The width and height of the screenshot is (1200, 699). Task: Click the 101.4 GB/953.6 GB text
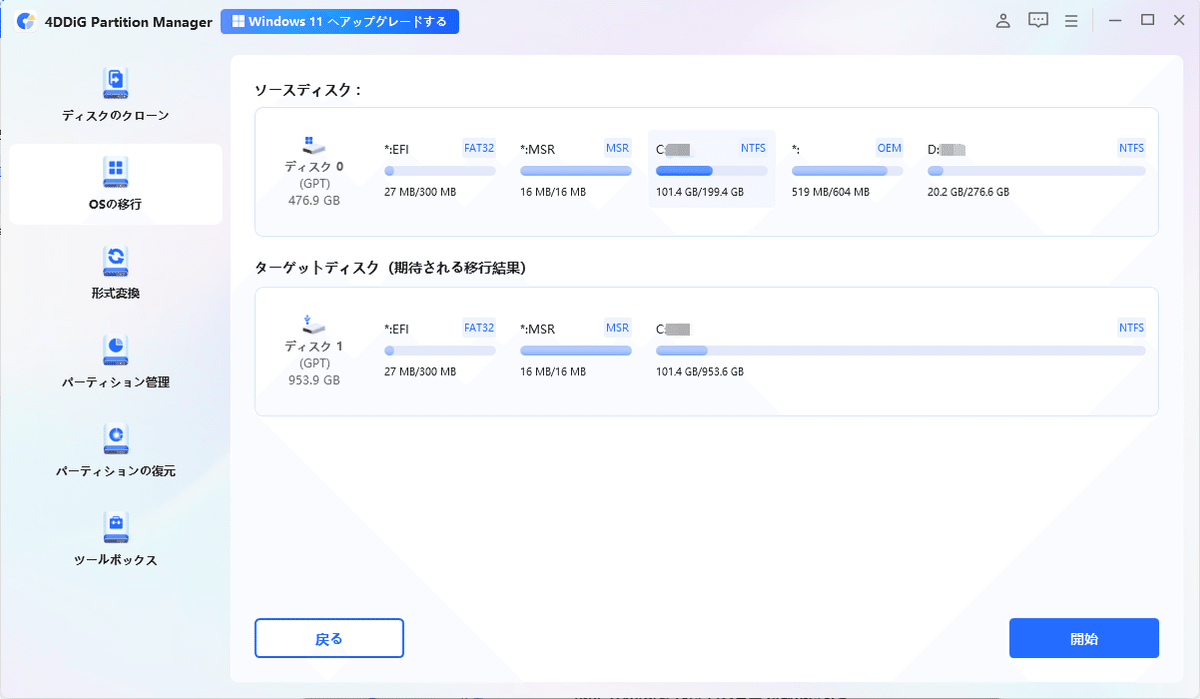click(x=700, y=372)
